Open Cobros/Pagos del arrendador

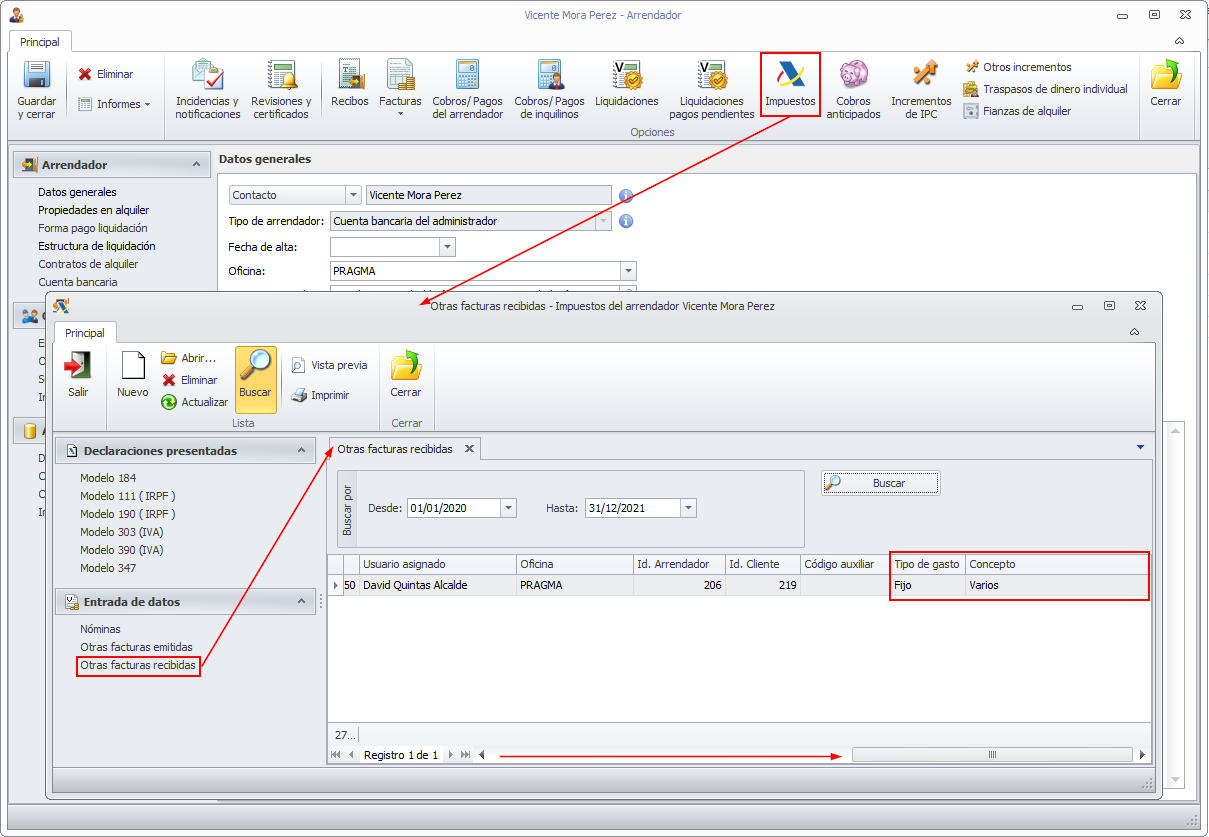468,89
